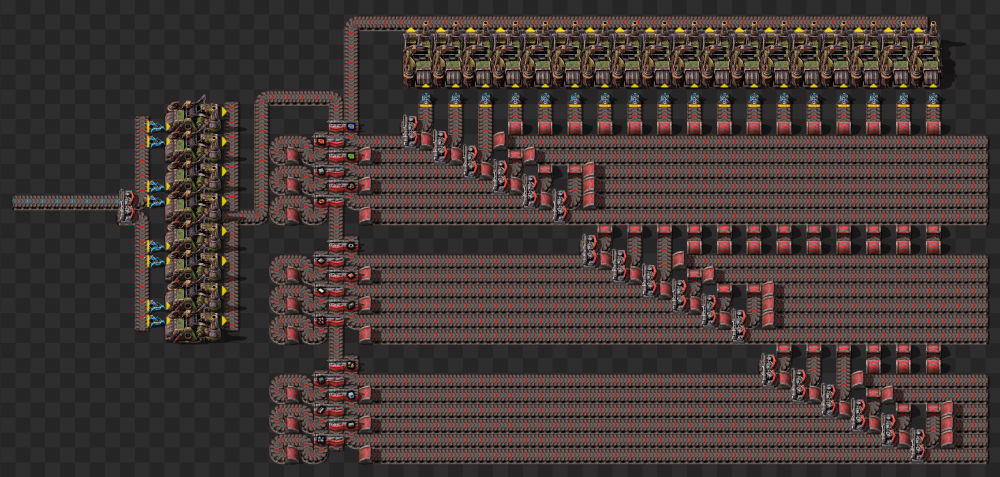Screen dimensions: 1000x477
Task: Click the long return belt running above the top recyclers
Action: click(638, 24)
